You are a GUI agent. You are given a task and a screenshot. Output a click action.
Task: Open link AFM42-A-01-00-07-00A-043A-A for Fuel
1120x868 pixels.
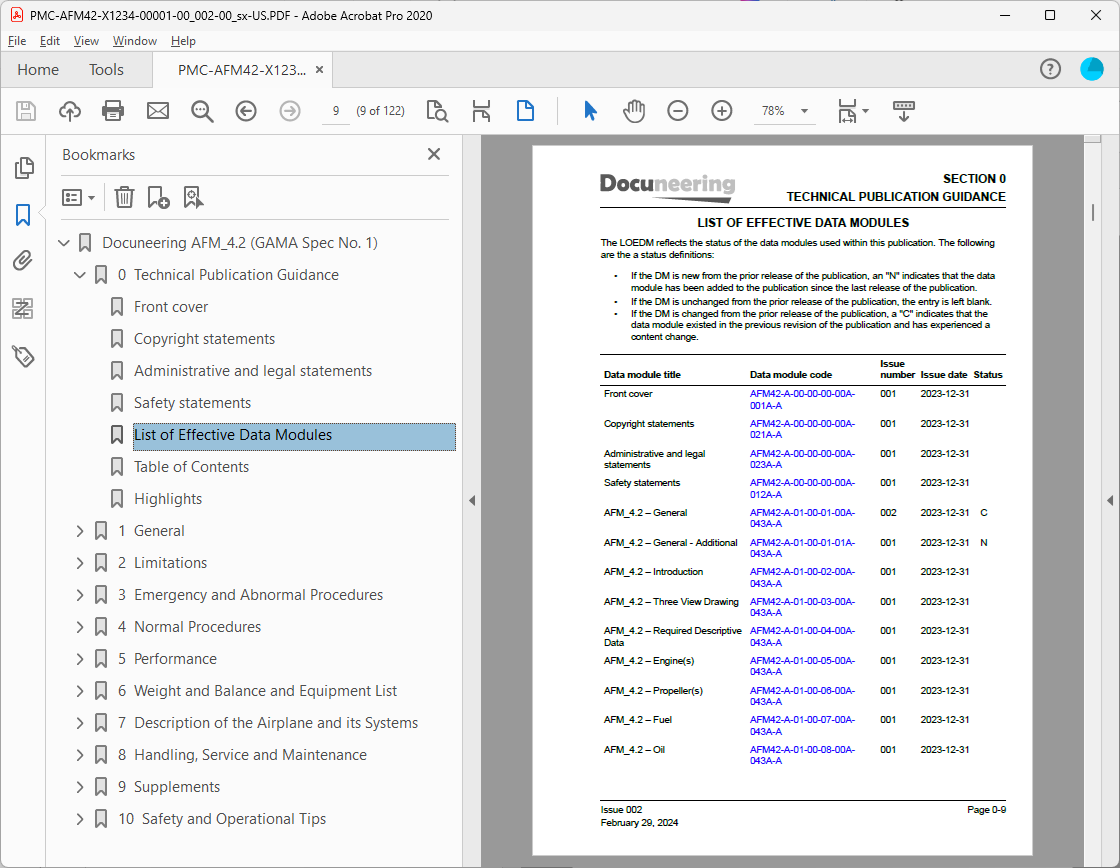[x=801, y=725]
